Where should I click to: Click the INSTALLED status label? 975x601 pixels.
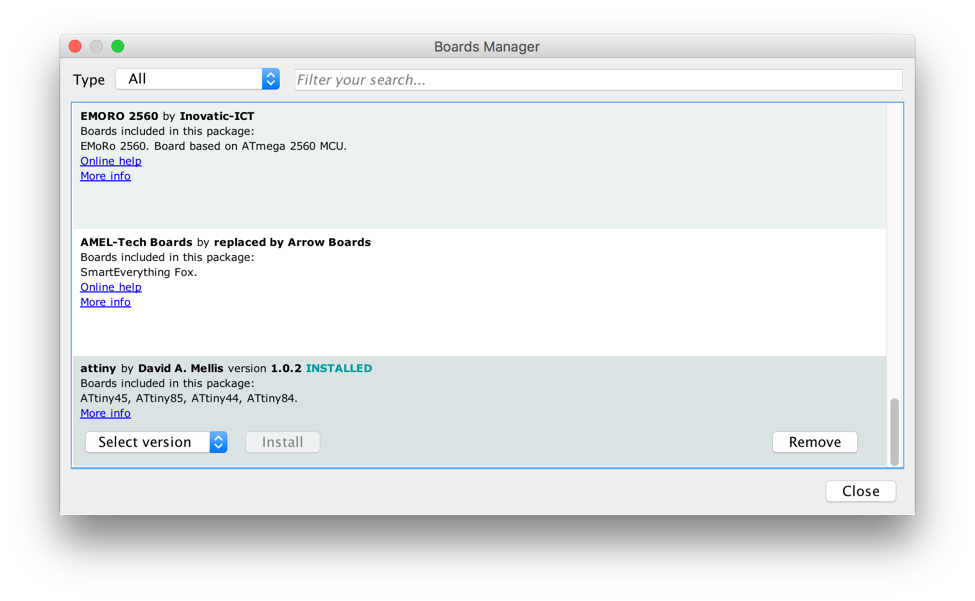339,369
